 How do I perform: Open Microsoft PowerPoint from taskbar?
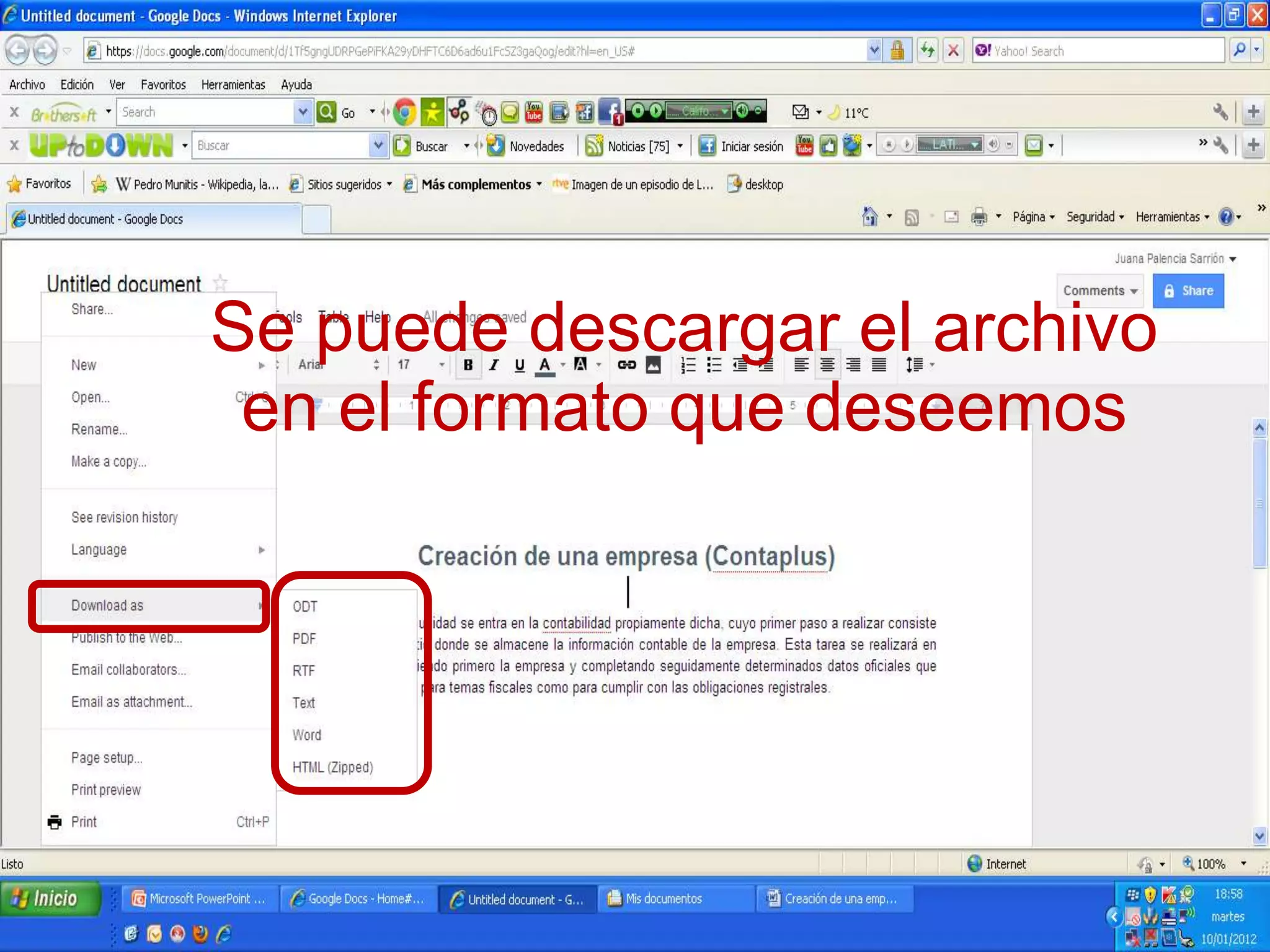199,899
